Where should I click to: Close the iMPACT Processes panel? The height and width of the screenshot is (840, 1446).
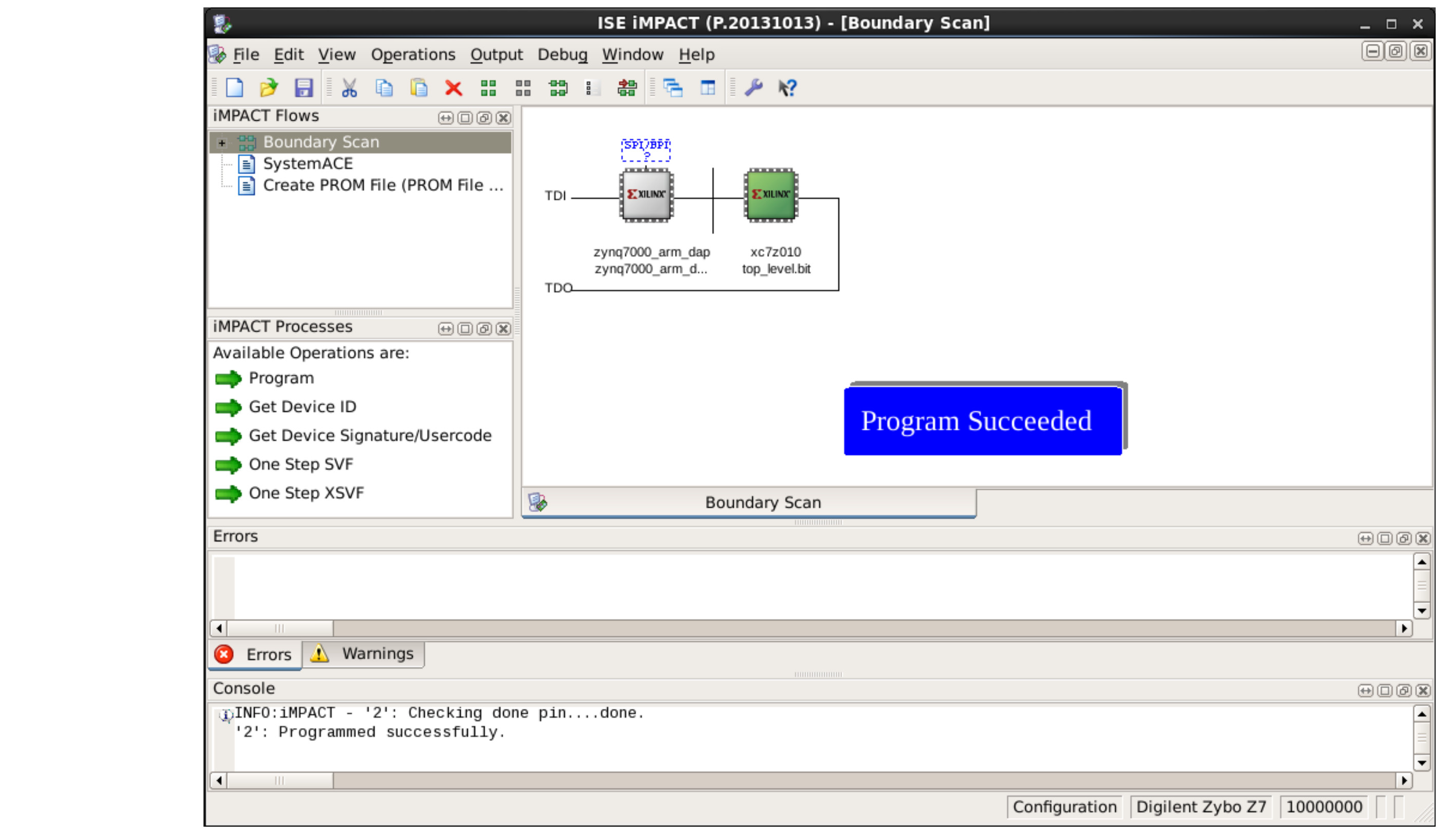[x=504, y=329]
